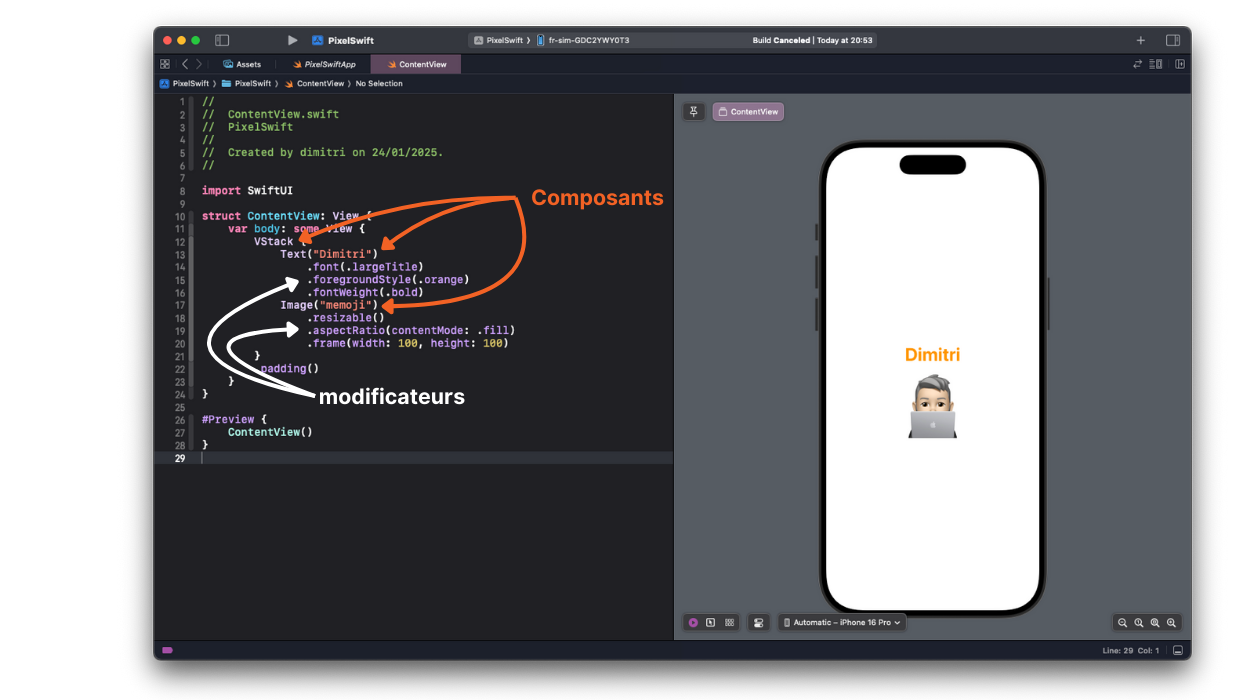The image size is (1260, 700).
Task: Click the .font(.largeTitle) modifier line
Action: (365, 267)
